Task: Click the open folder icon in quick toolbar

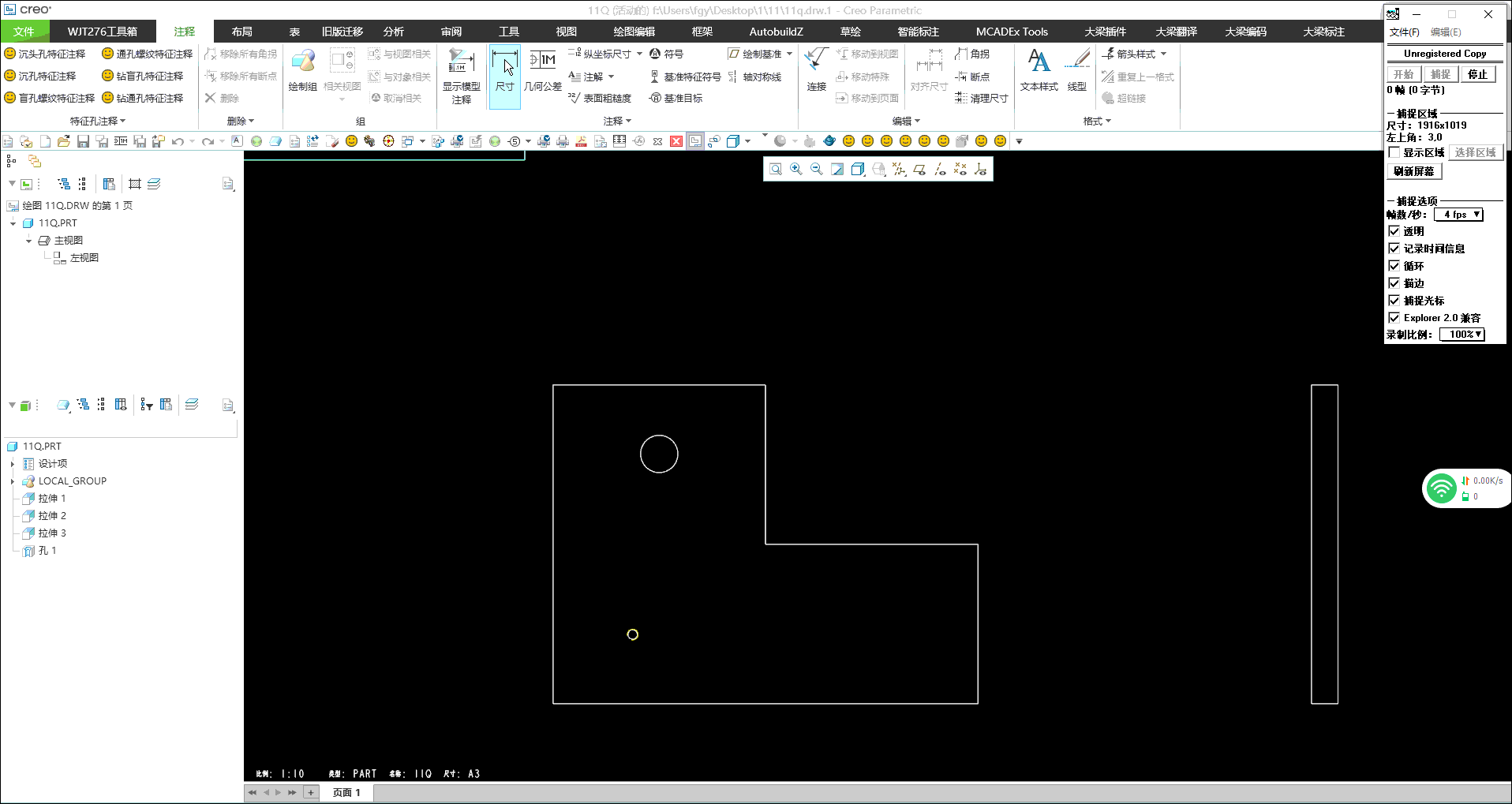Action: point(64,141)
